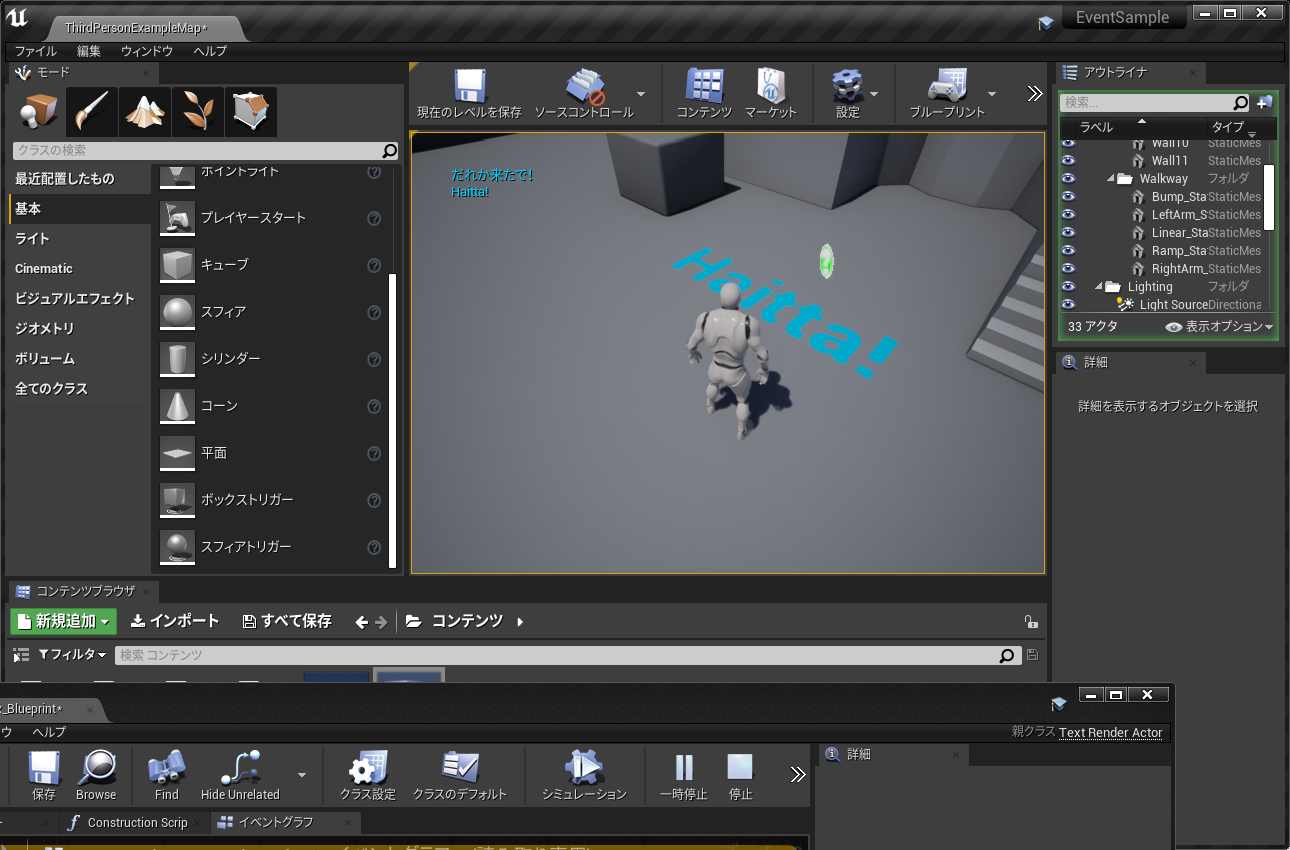The width and height of the screenshot is (1290, 850).
Task: Click help icon beside シリンダー
Action: click(x=374, y=359)
